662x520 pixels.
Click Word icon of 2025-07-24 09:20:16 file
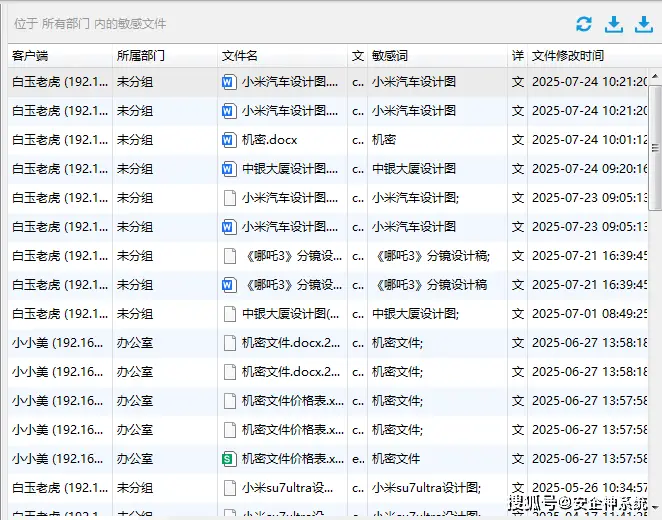pyautogui.click(x=229, y=169)
